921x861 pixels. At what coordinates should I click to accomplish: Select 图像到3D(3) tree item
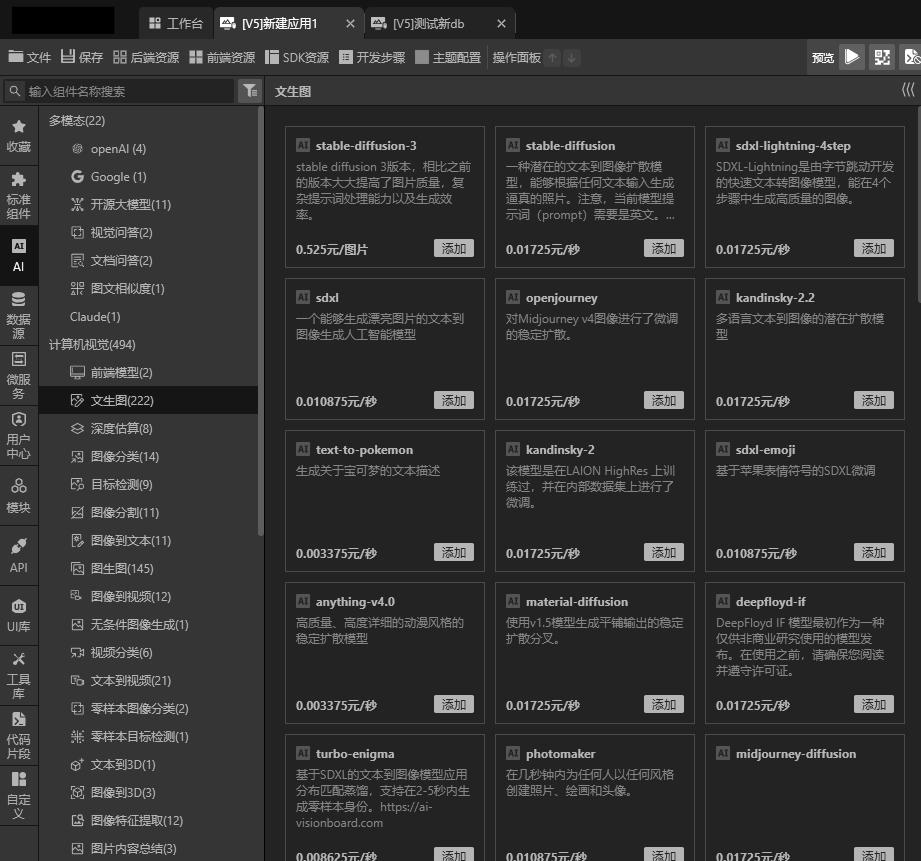click(148, 792)
